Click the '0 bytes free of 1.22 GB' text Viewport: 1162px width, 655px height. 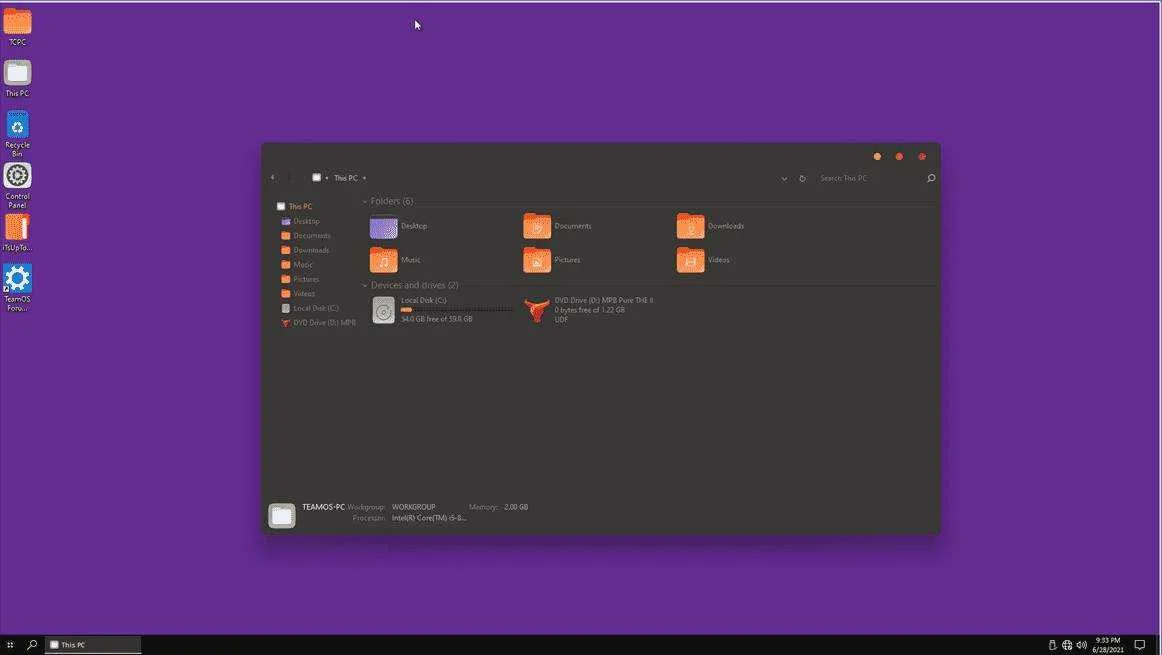[x=589, y=310]
